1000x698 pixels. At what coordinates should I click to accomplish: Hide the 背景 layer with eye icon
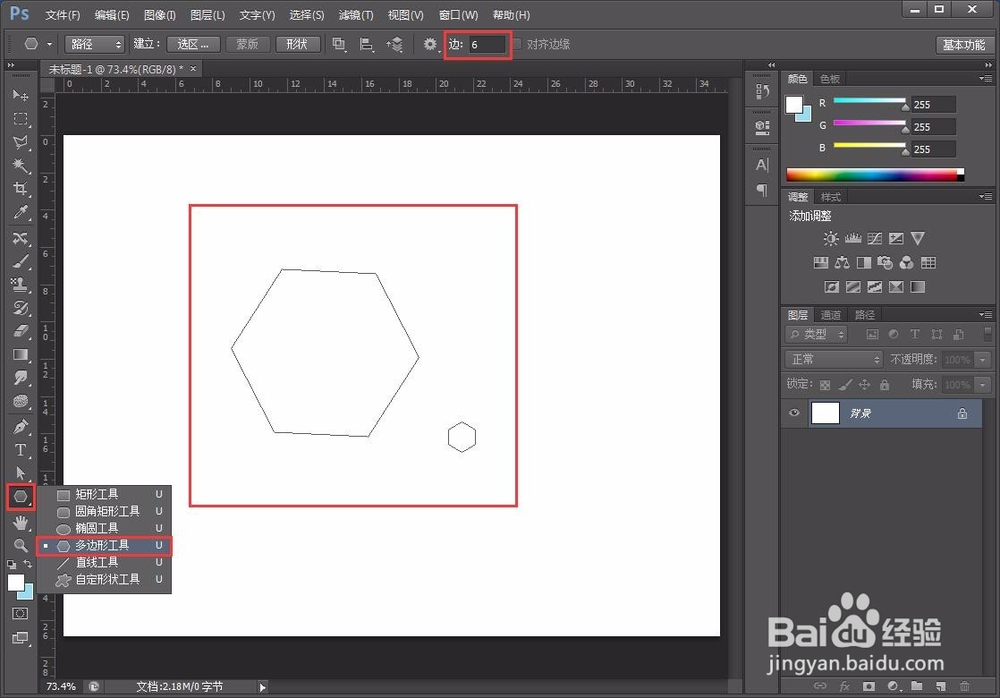click(794, 413)
